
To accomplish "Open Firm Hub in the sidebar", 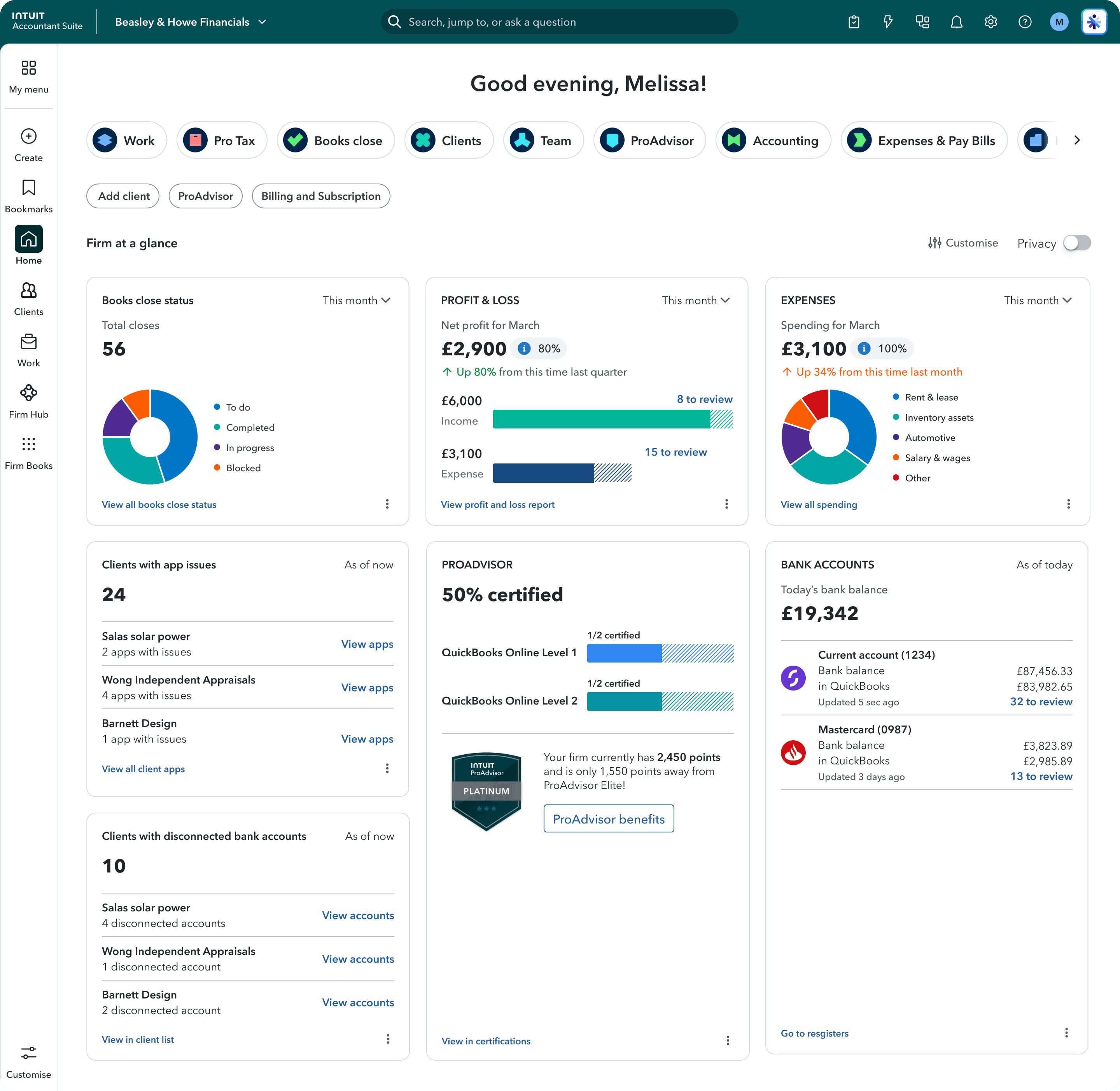I will click(29, 402).
